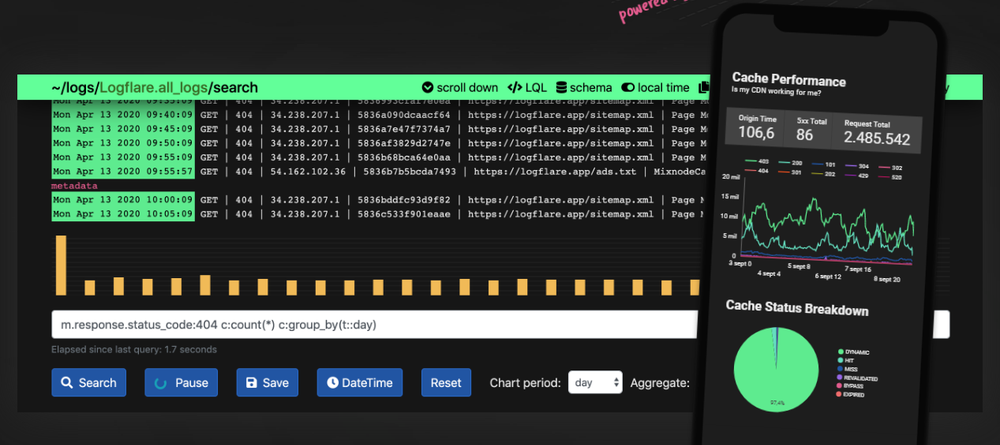1000x445 pixels.
Task: Click the REVALIDATED legend entry
Action: (x=858, y=378)
